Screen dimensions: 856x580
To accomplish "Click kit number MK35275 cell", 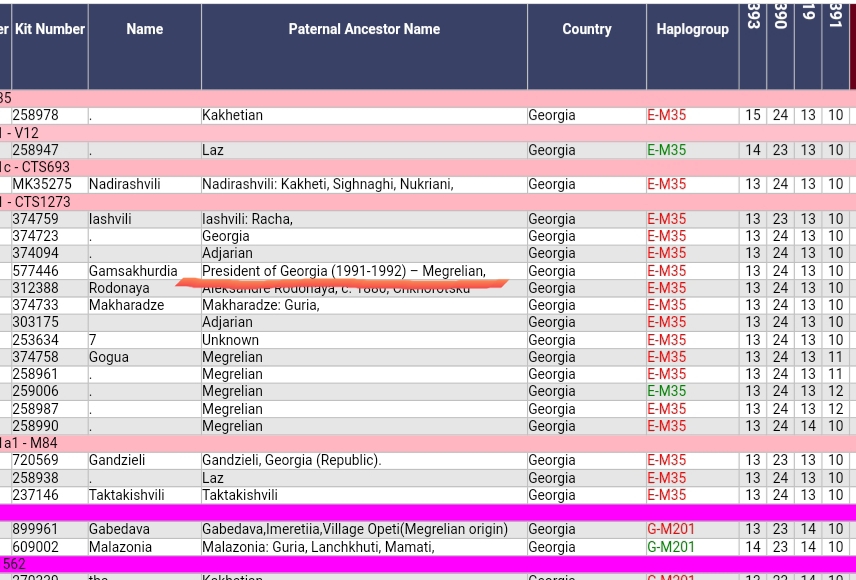I will pyautogui.click(x=42, y=184).
